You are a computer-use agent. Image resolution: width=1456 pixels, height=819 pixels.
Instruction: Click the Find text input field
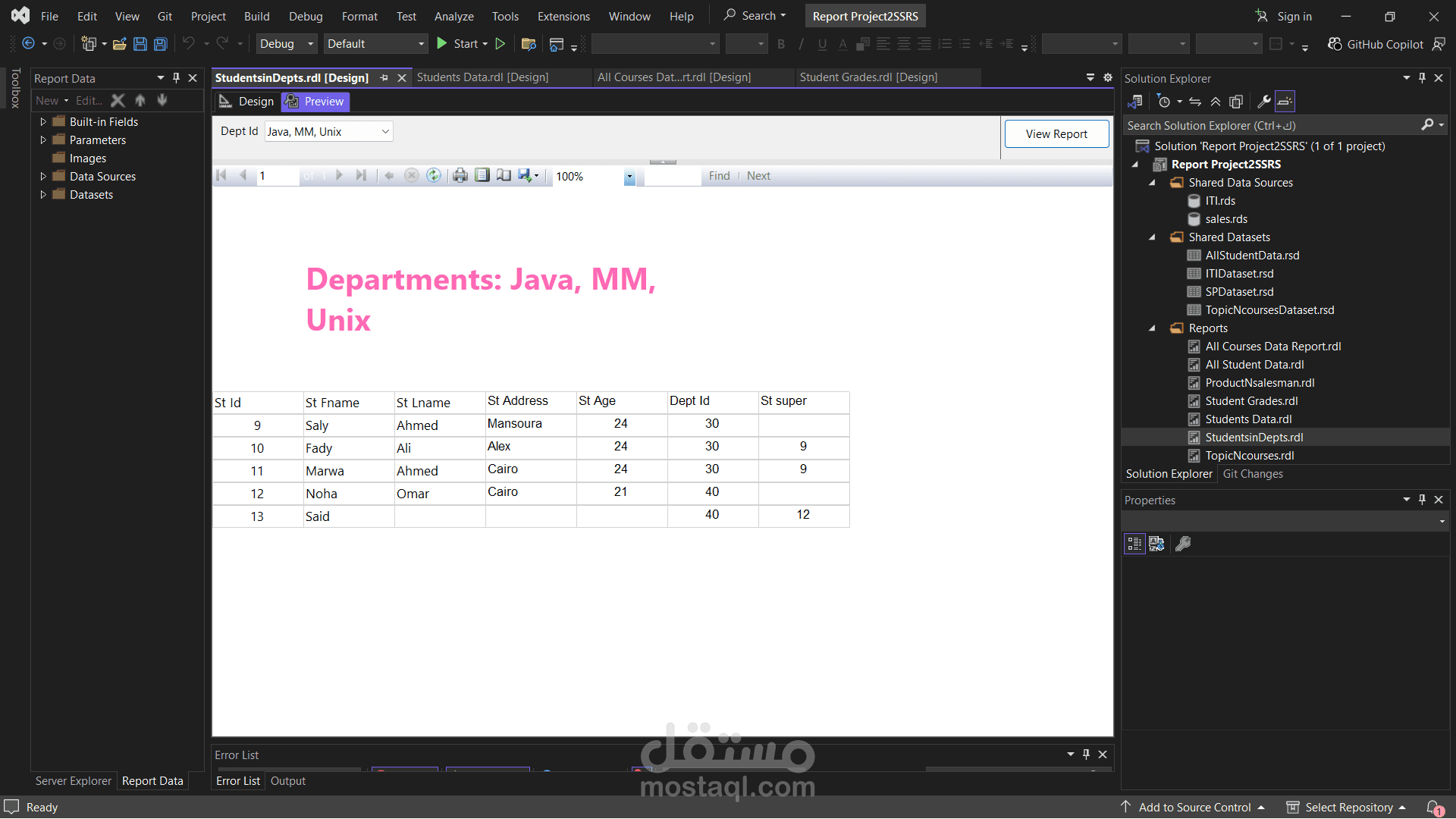pyautogui.click(x=672, y=176)
